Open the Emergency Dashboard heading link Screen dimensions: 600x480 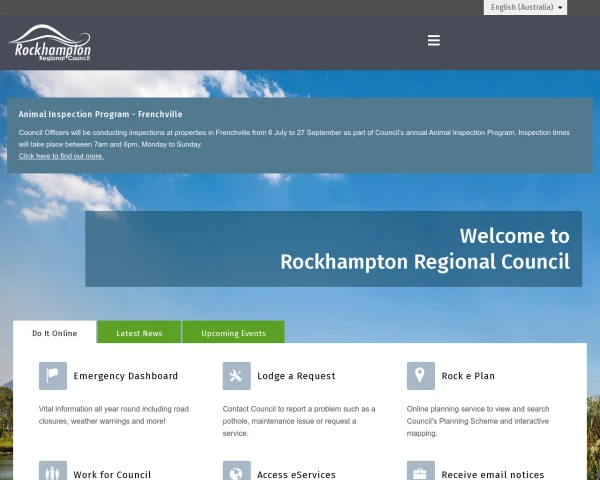tap(126, 376)
